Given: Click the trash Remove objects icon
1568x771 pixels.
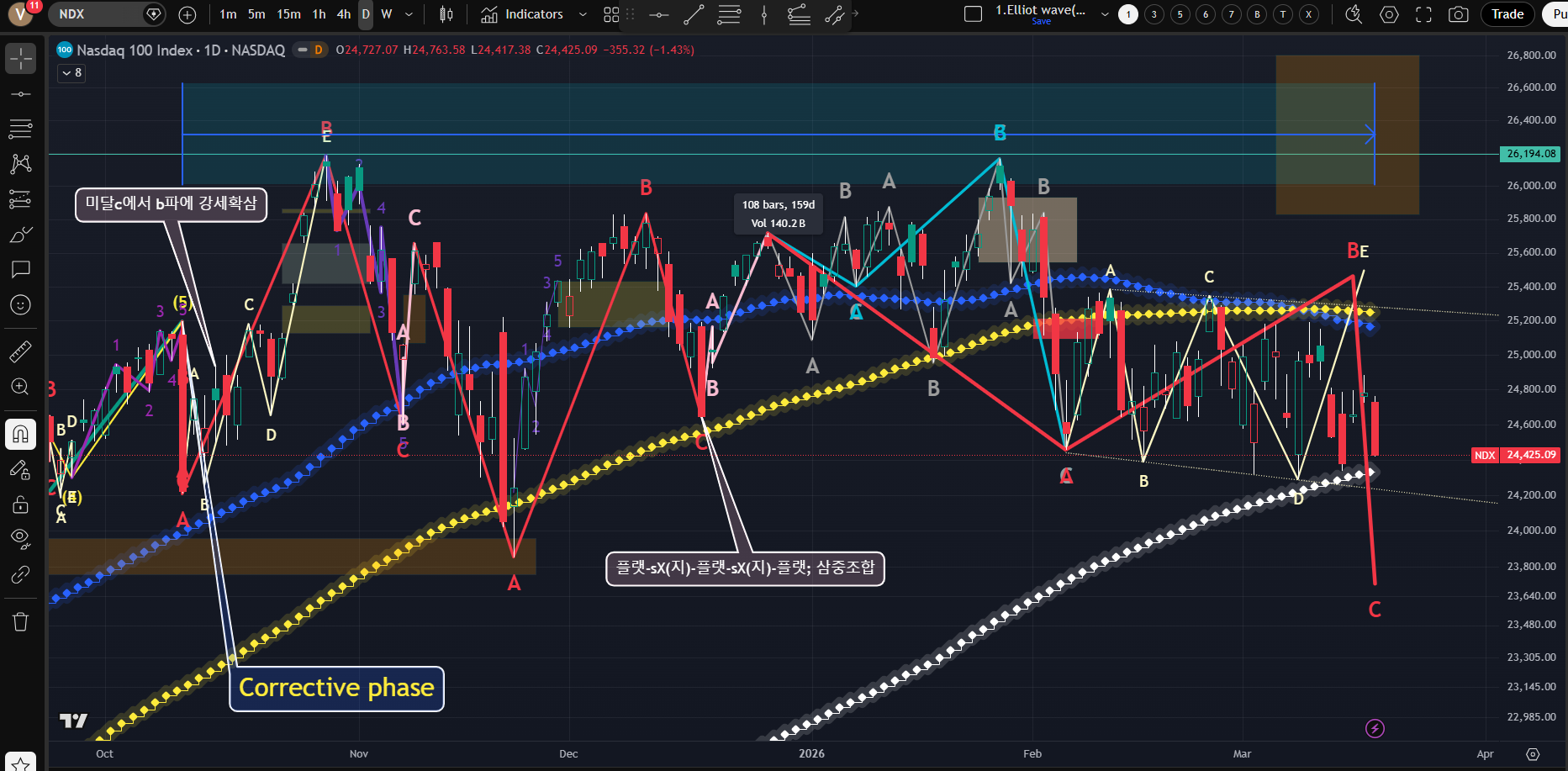Looking at the screenshot, I should pos(20,622).
